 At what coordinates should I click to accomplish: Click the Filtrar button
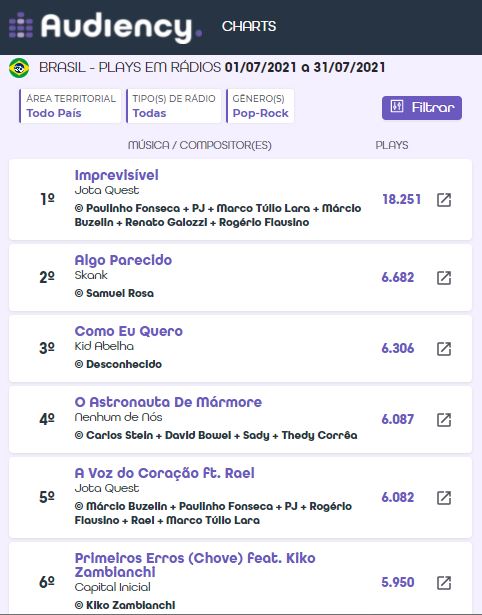422,107
